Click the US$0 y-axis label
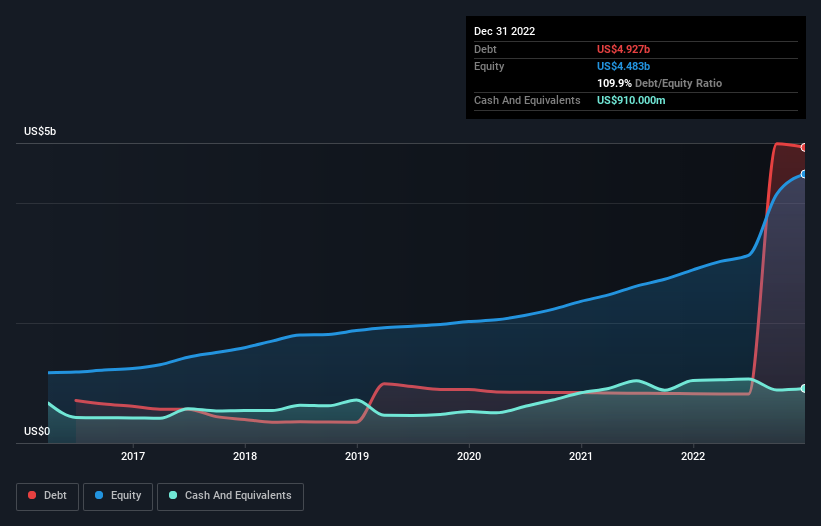The height and width of the screenshot is (526, 821). pyautogui.click(x=37, y=431)
